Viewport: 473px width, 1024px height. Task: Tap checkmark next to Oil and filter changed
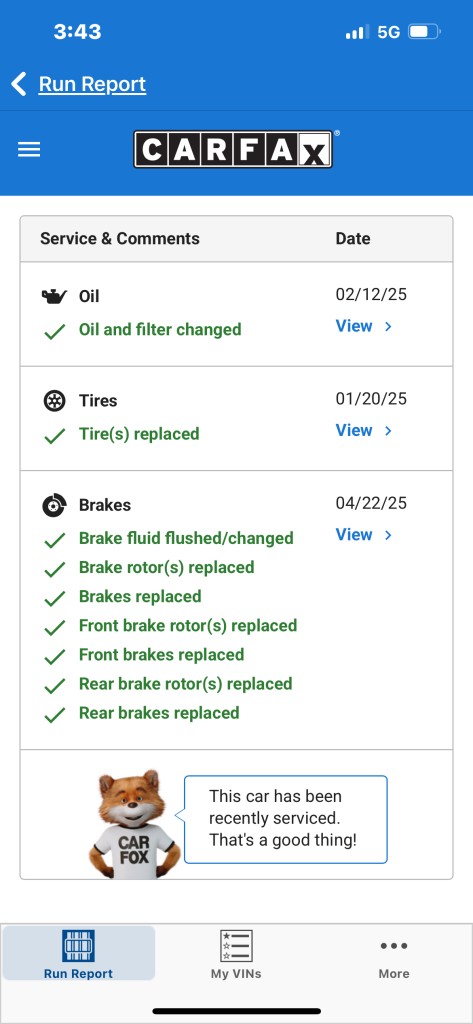pos(54,331)
